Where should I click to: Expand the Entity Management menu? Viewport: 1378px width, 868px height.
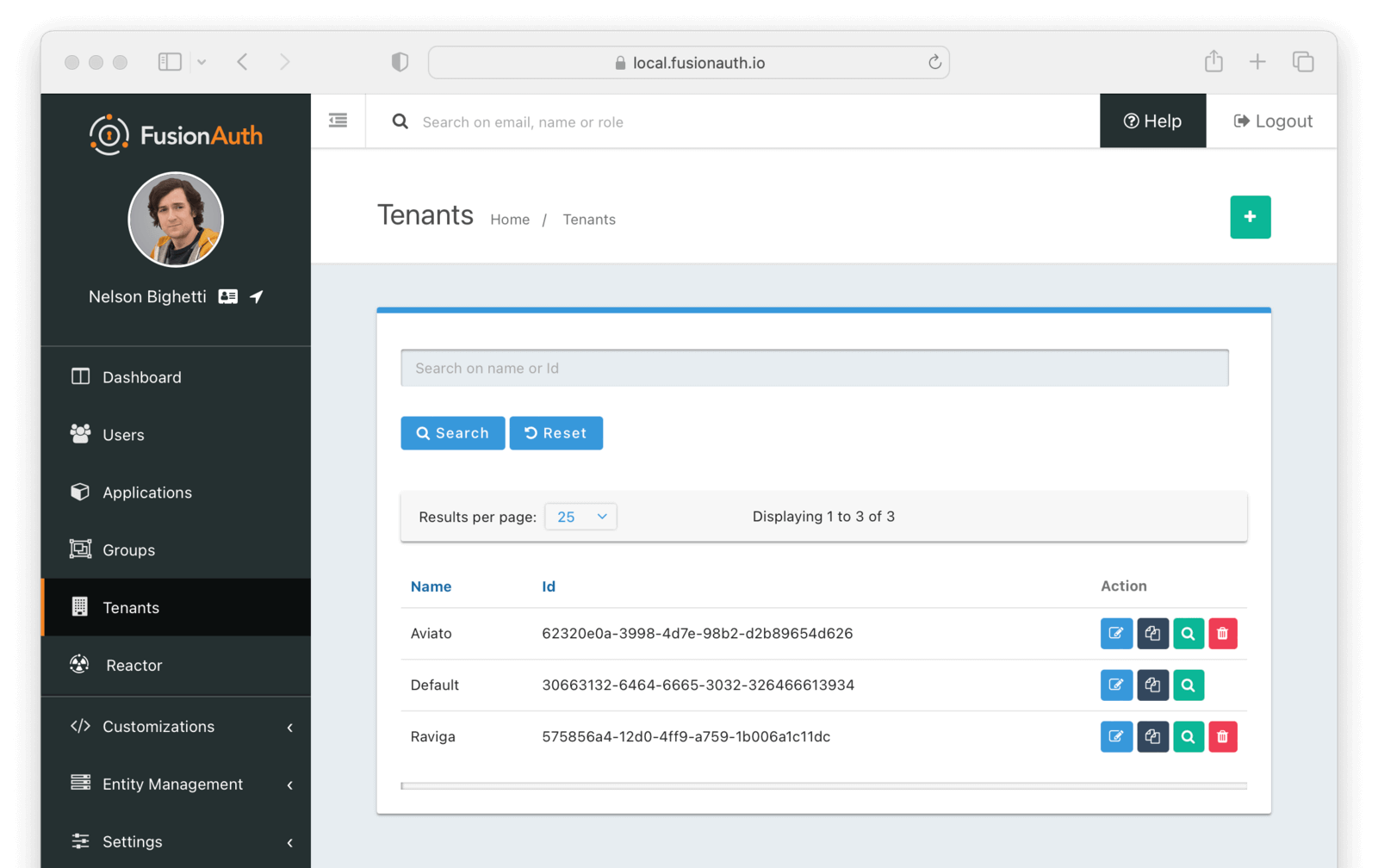[x=176, y=784]
